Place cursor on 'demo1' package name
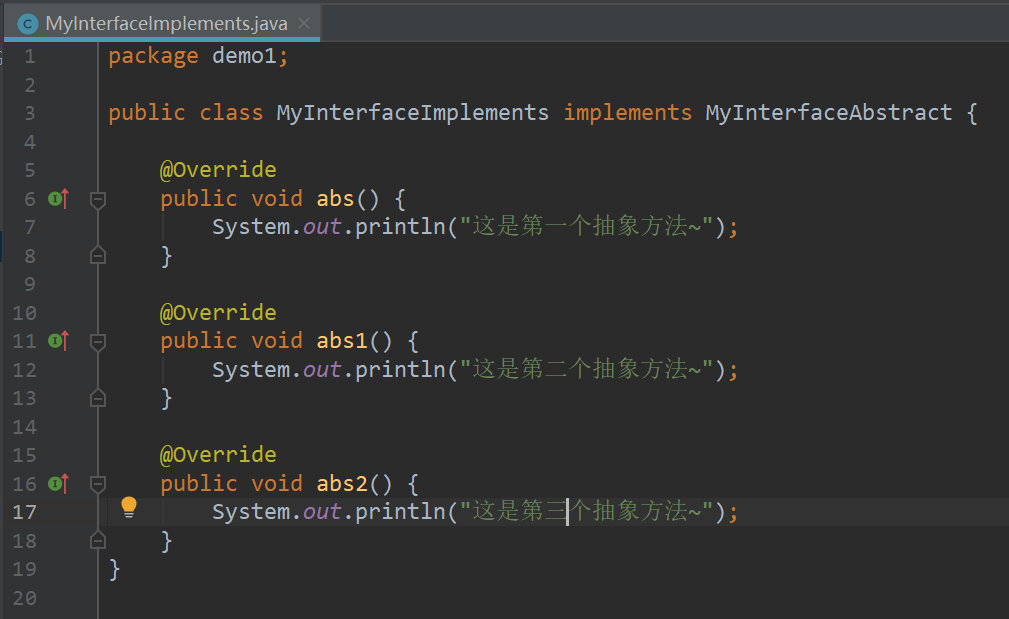 245,56
